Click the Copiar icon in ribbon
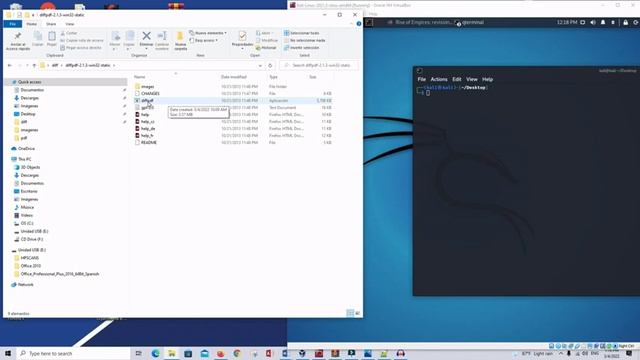Screen dimensions: 640x360 pyautogui.click(x=38, y=36)
